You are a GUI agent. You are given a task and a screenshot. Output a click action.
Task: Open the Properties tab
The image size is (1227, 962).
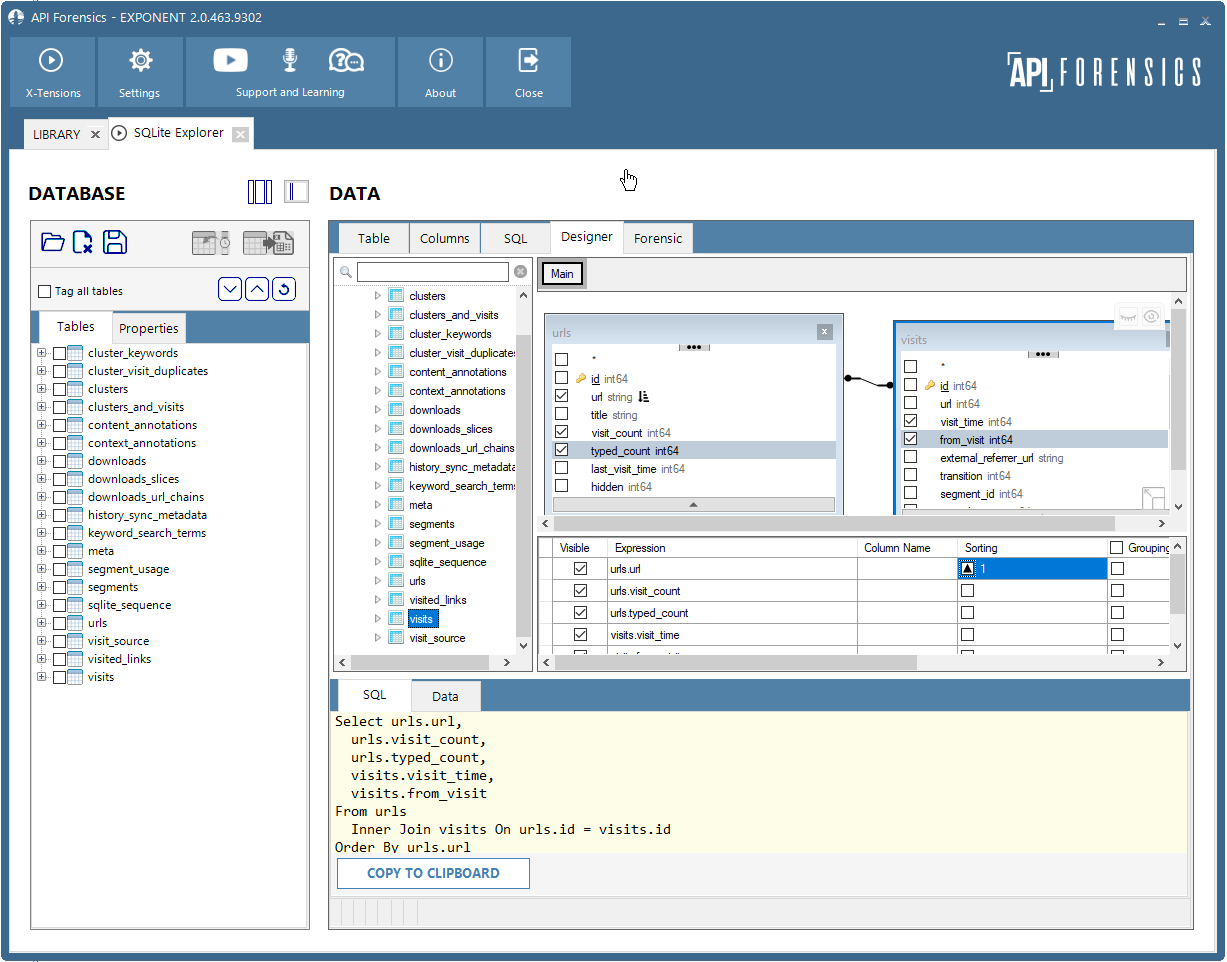coord(148,328)
